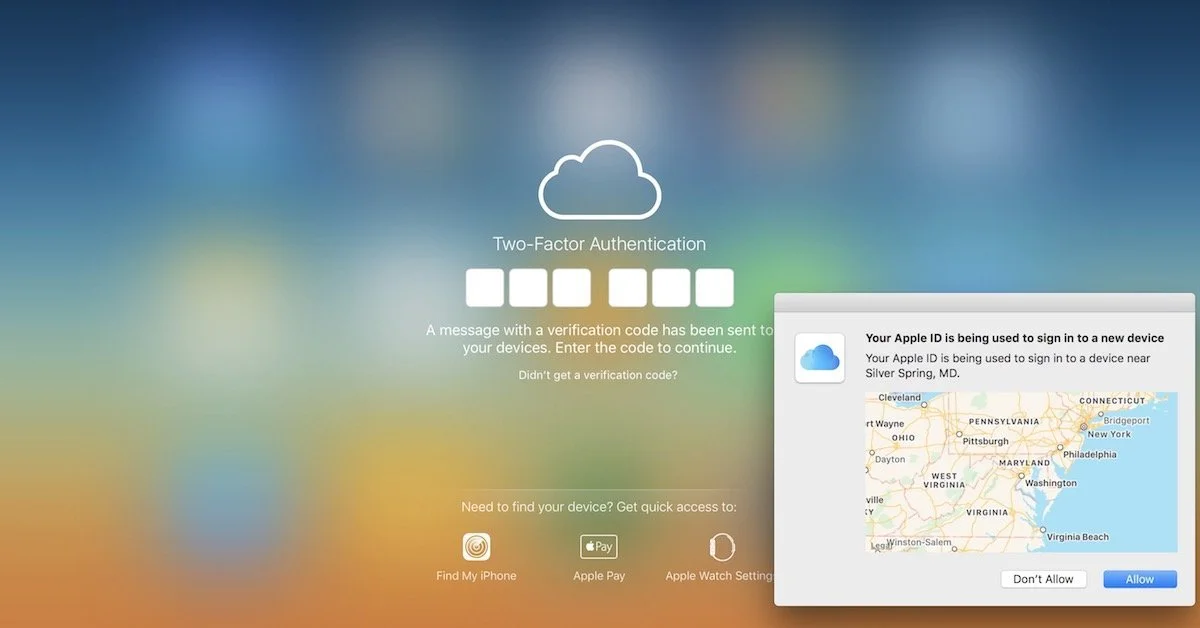Click Cleveland on the map
Image resolution: width=1200 pixels, height=628 pixels.
(899, 397)
